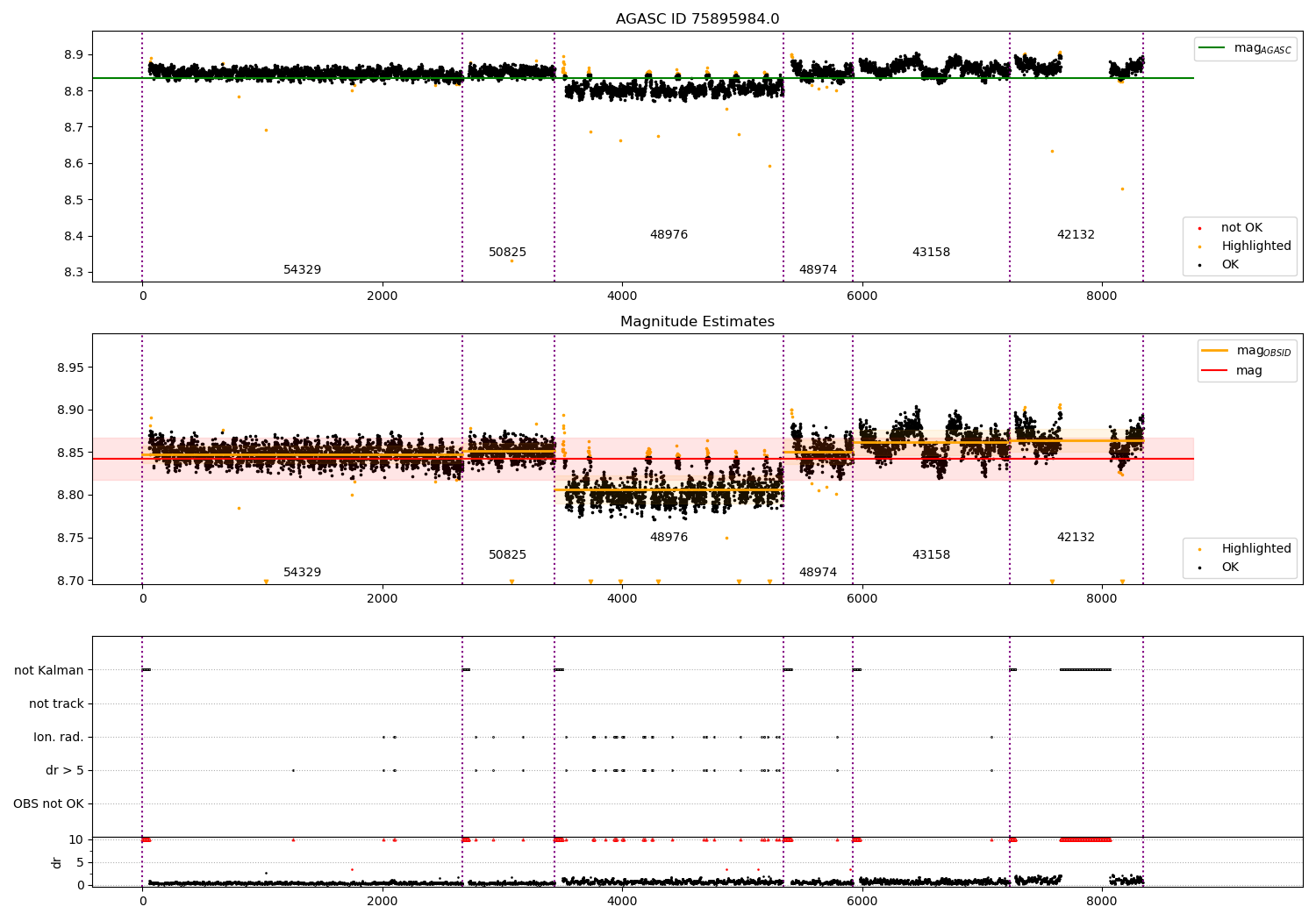Image resolution: width=1316 pixels, height=921 pixels.
Task: Select the 'Magnitude Estimates' plot title
Action: [x=697, y=322]
